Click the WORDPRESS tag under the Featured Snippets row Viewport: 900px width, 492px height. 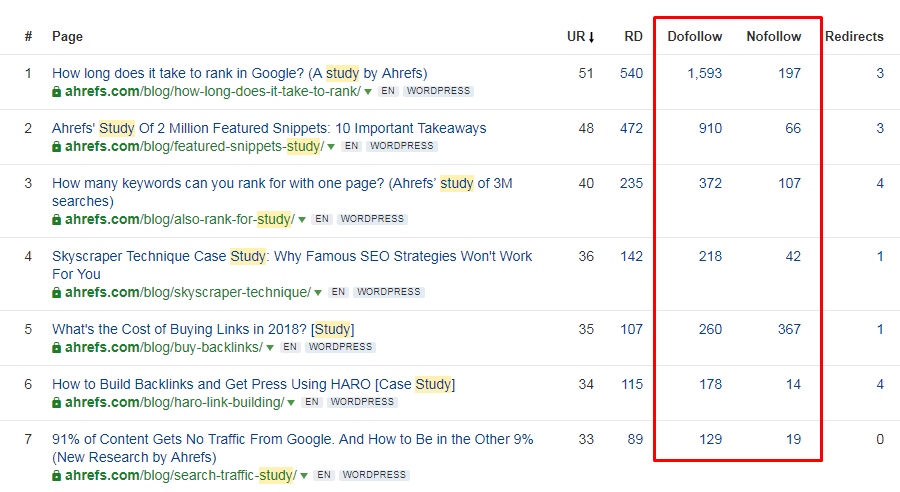(401, 146)
